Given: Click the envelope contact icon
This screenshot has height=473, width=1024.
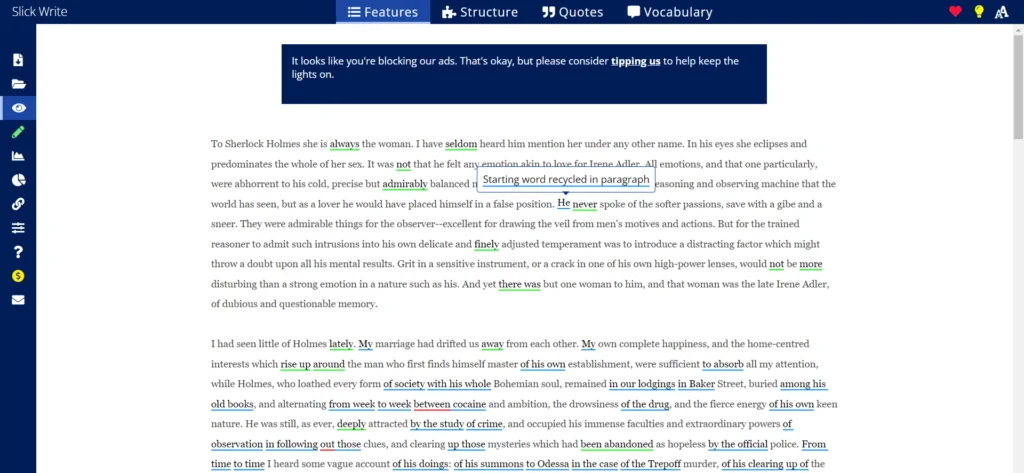Looking at the screenshot, I should (18, 300).
